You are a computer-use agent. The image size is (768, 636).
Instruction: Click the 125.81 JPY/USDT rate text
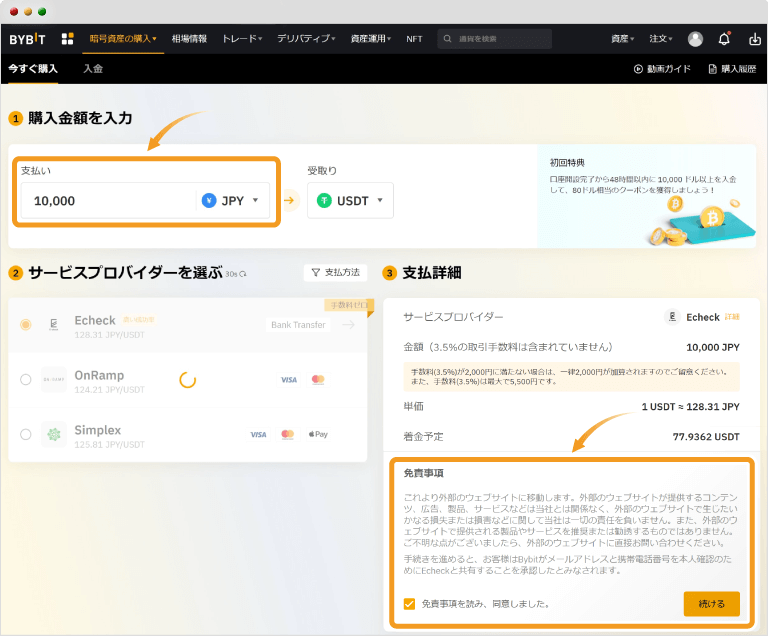[109, 445]
